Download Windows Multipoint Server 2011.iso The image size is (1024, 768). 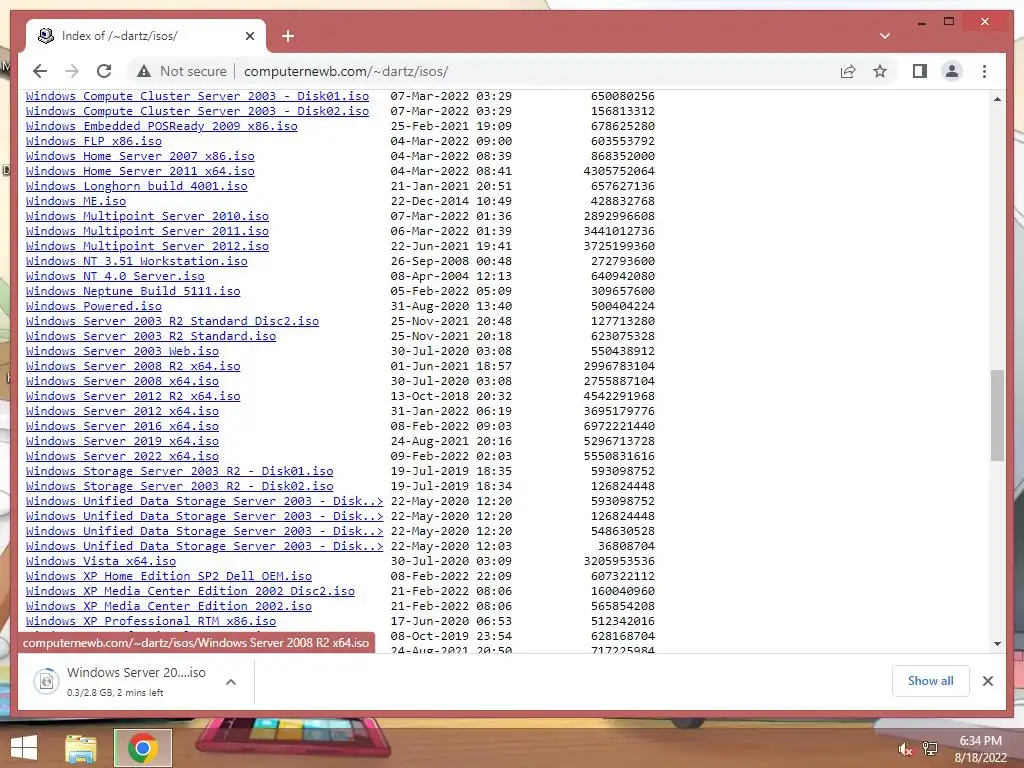147,231
